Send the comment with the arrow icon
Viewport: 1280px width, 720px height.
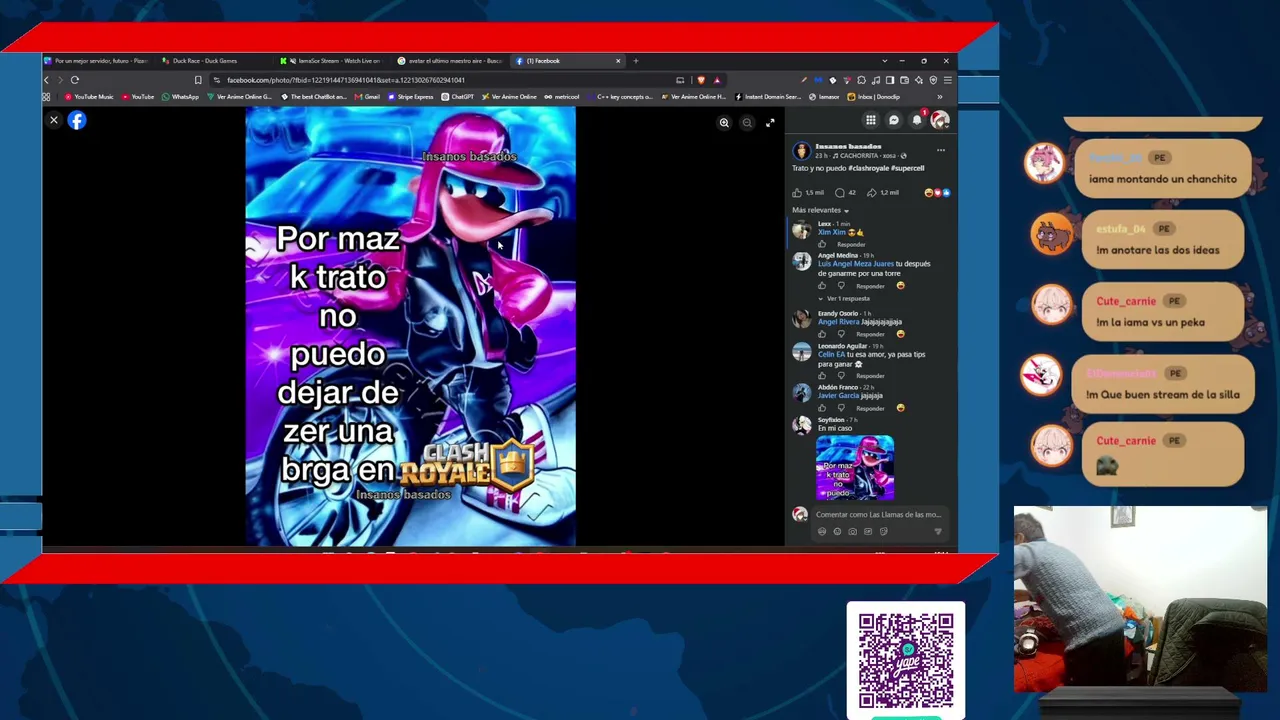[937, 532]
